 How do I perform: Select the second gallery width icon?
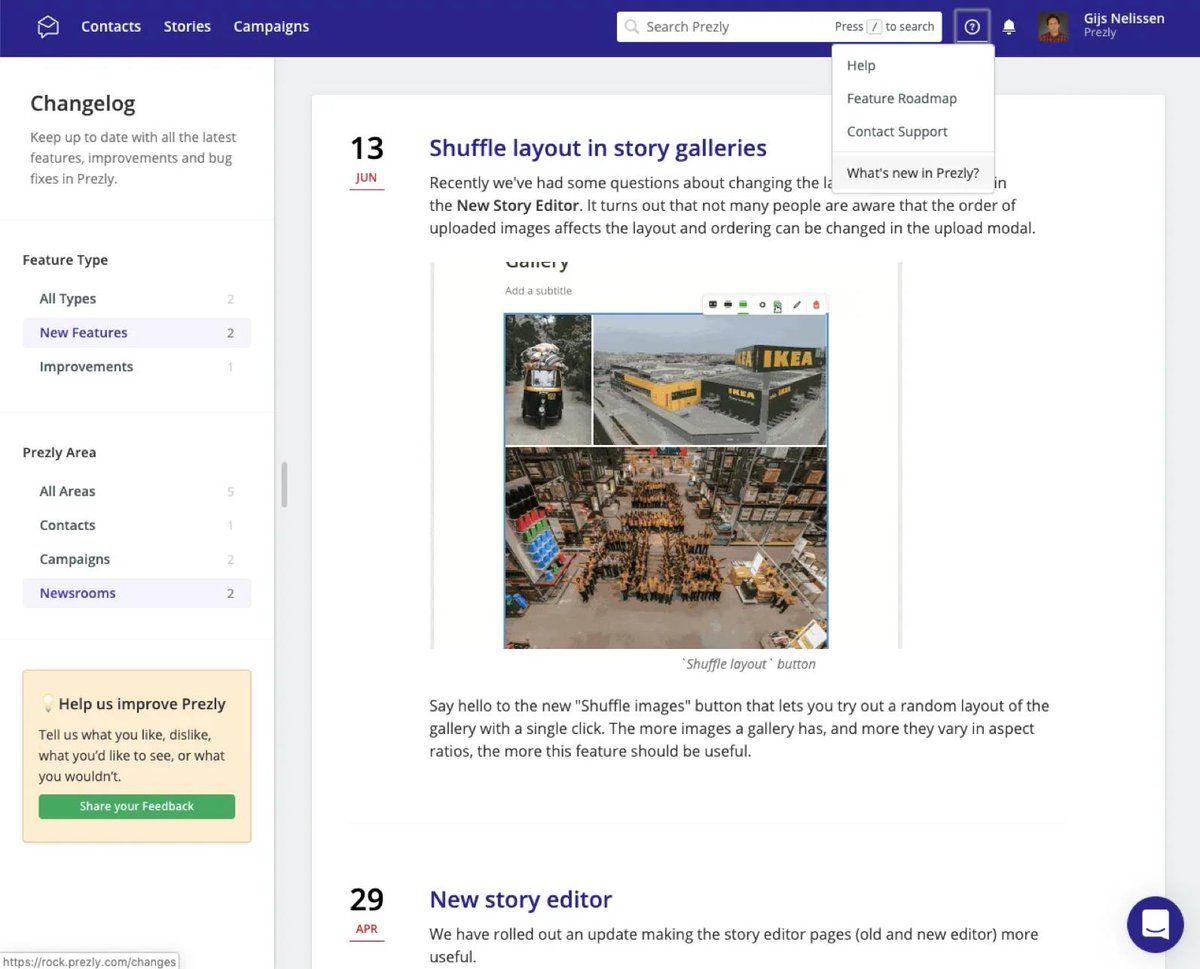[728, 304]
